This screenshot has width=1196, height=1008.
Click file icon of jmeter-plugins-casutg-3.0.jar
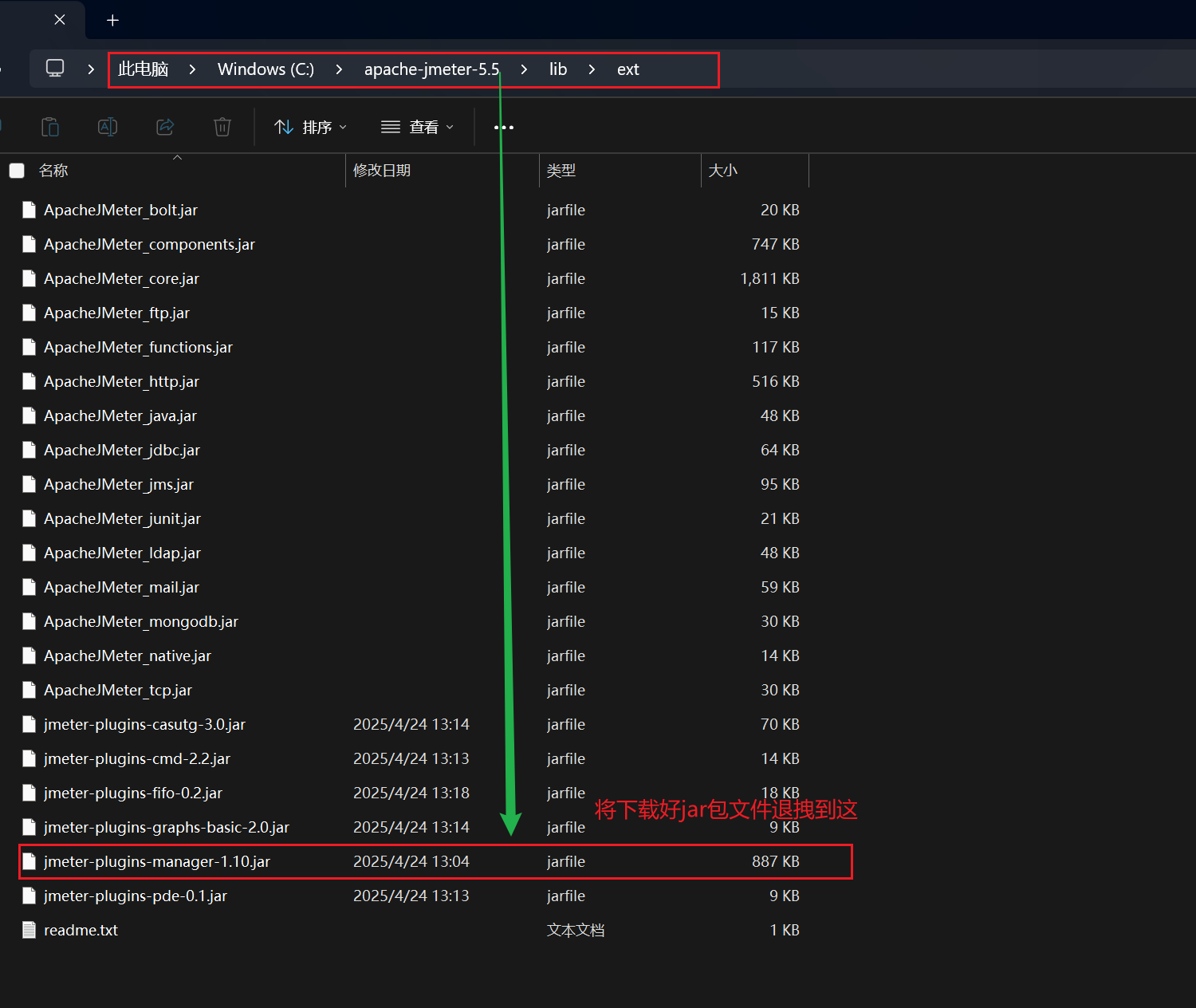click(30, 724)
